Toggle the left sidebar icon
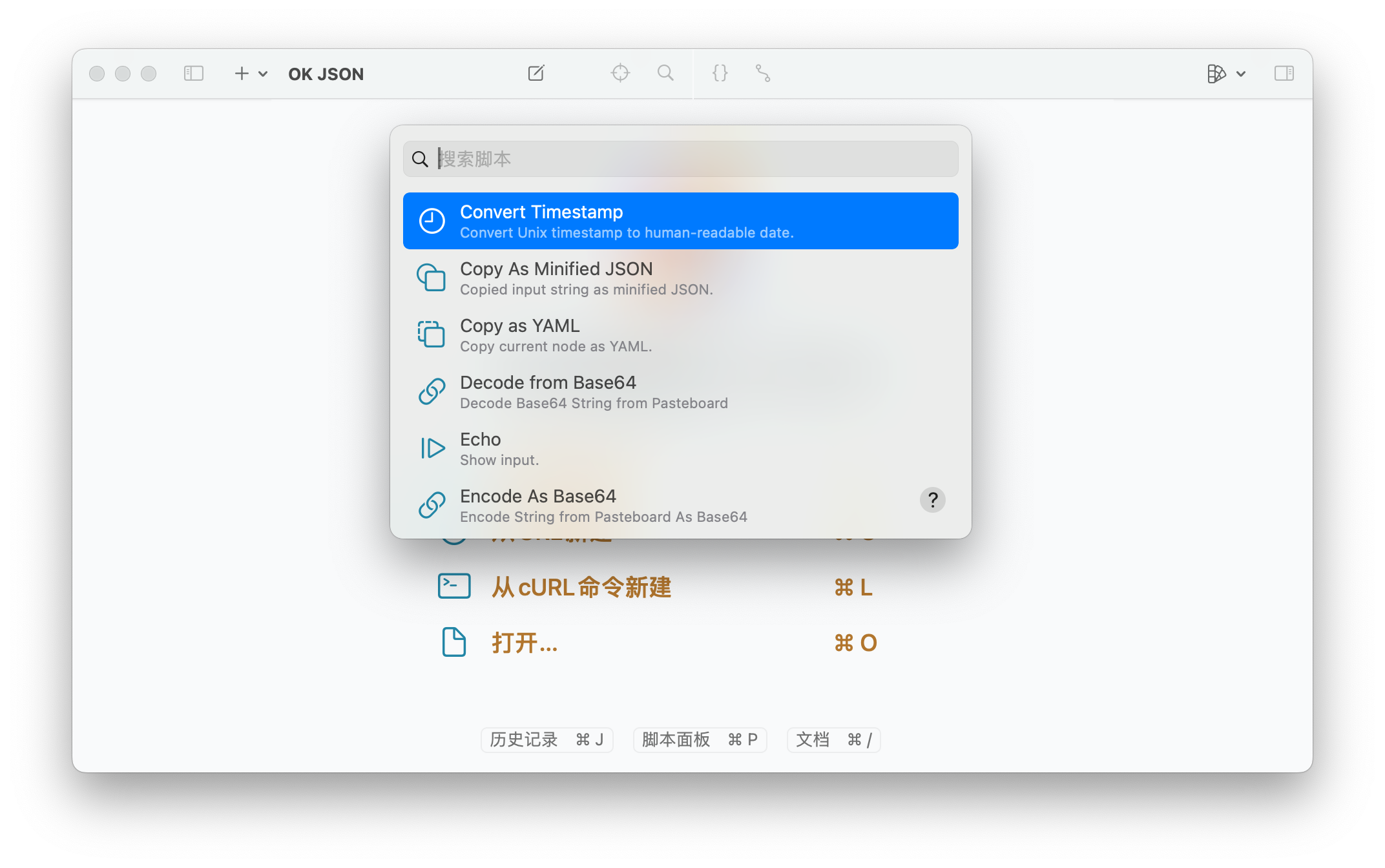 [x=194, y=74]
